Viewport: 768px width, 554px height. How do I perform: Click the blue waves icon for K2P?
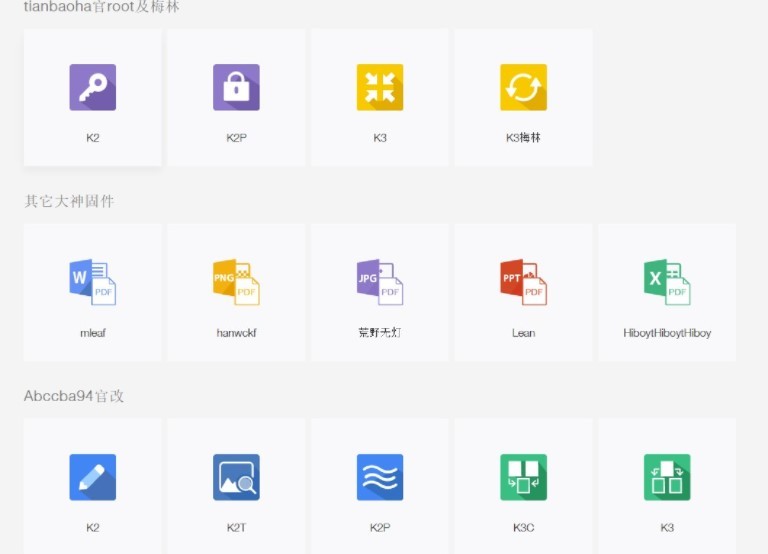(380, 477)
